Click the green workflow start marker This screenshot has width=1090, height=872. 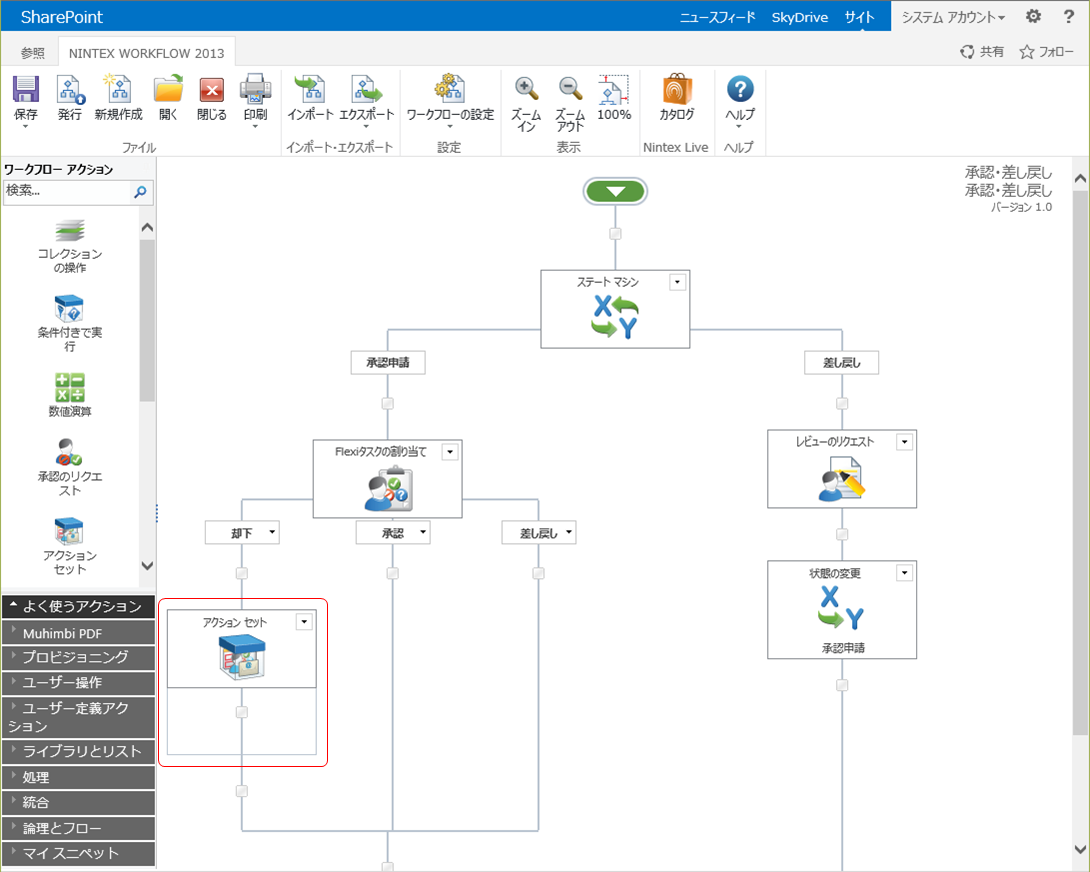(x=616, y=192)
